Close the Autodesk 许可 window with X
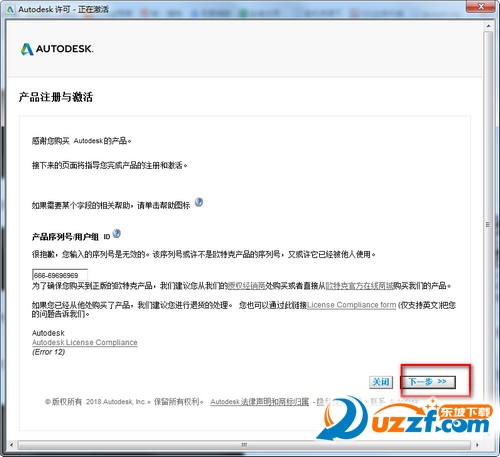 coord(481,6)
